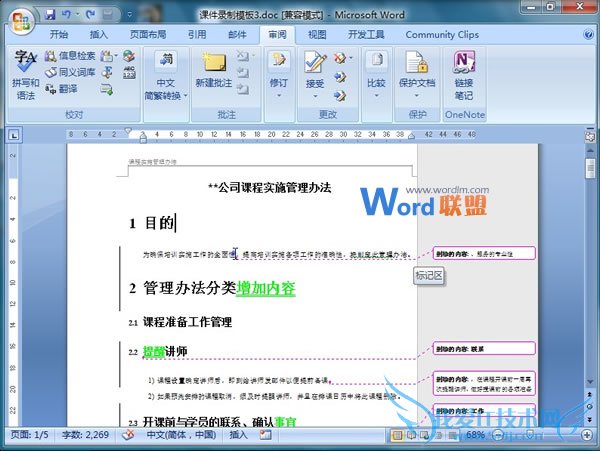
Task: Click right indent marker on ruler
Action: [411, 136]
